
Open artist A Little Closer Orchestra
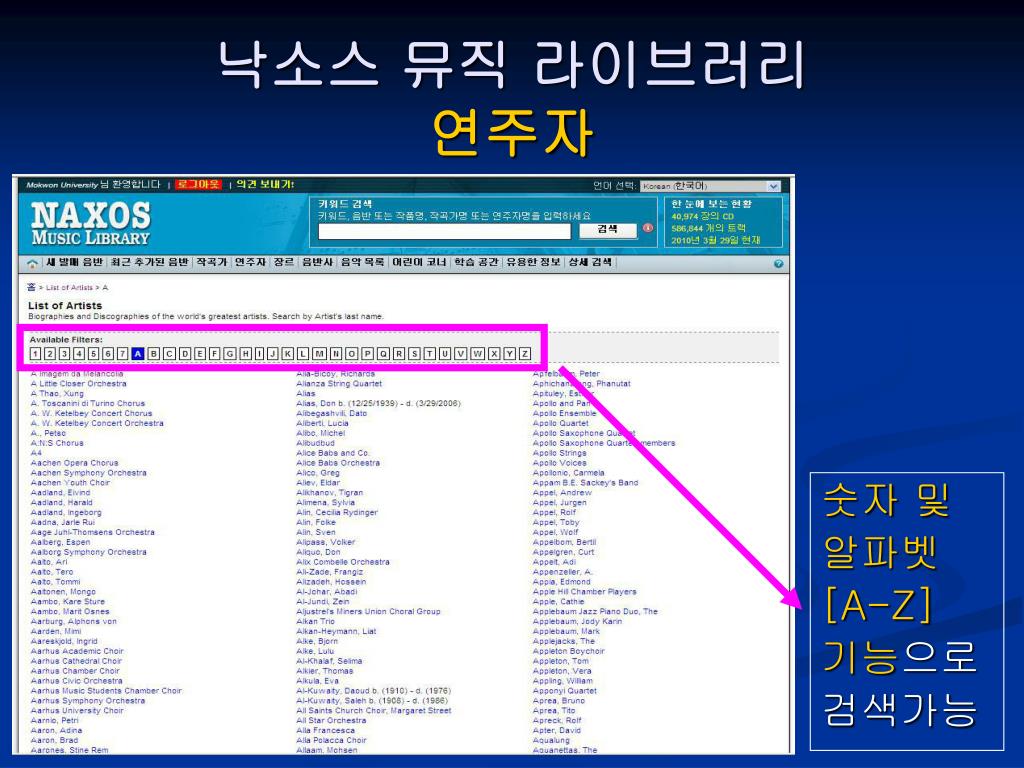pyautogui.click(x=78, y=384)
